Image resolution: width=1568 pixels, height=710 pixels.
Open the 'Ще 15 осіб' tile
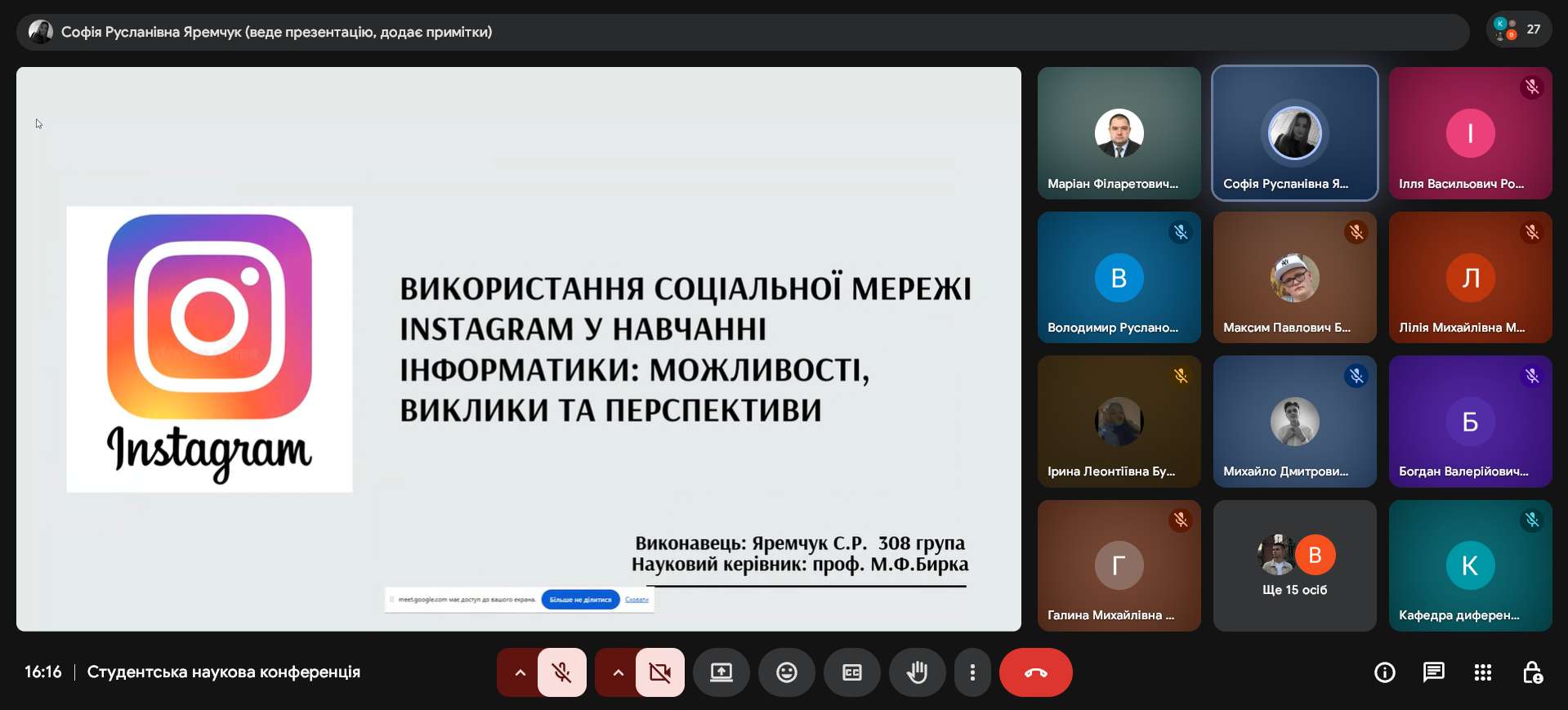(1295, 565)
